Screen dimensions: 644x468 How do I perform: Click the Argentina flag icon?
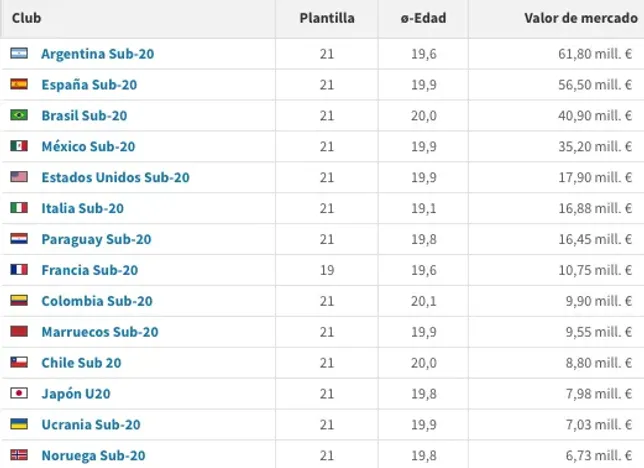click(x=19, y=54)
